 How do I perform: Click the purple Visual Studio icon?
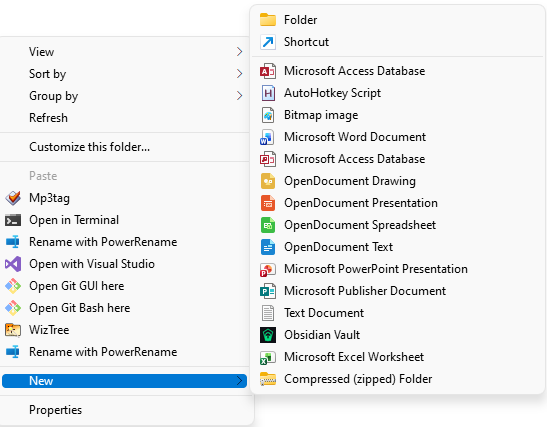pyautogui.click(x=13, y=264)
